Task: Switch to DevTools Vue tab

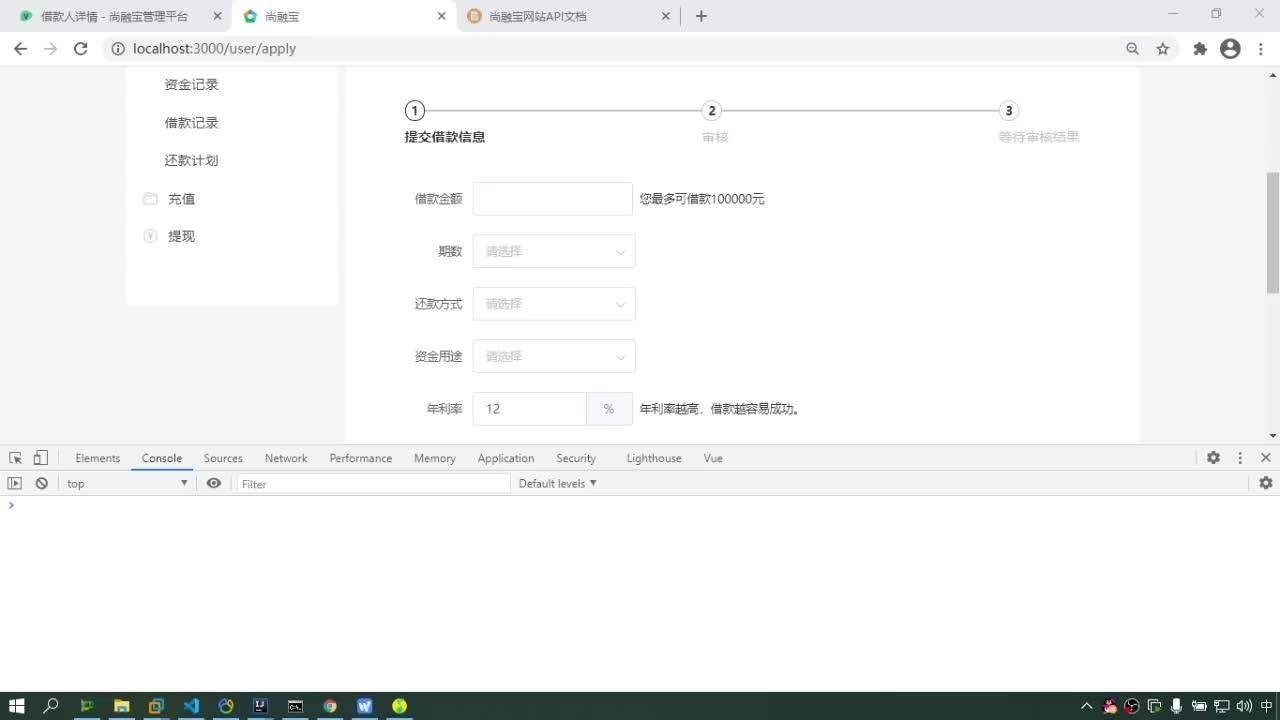Action: click(713, 458)
